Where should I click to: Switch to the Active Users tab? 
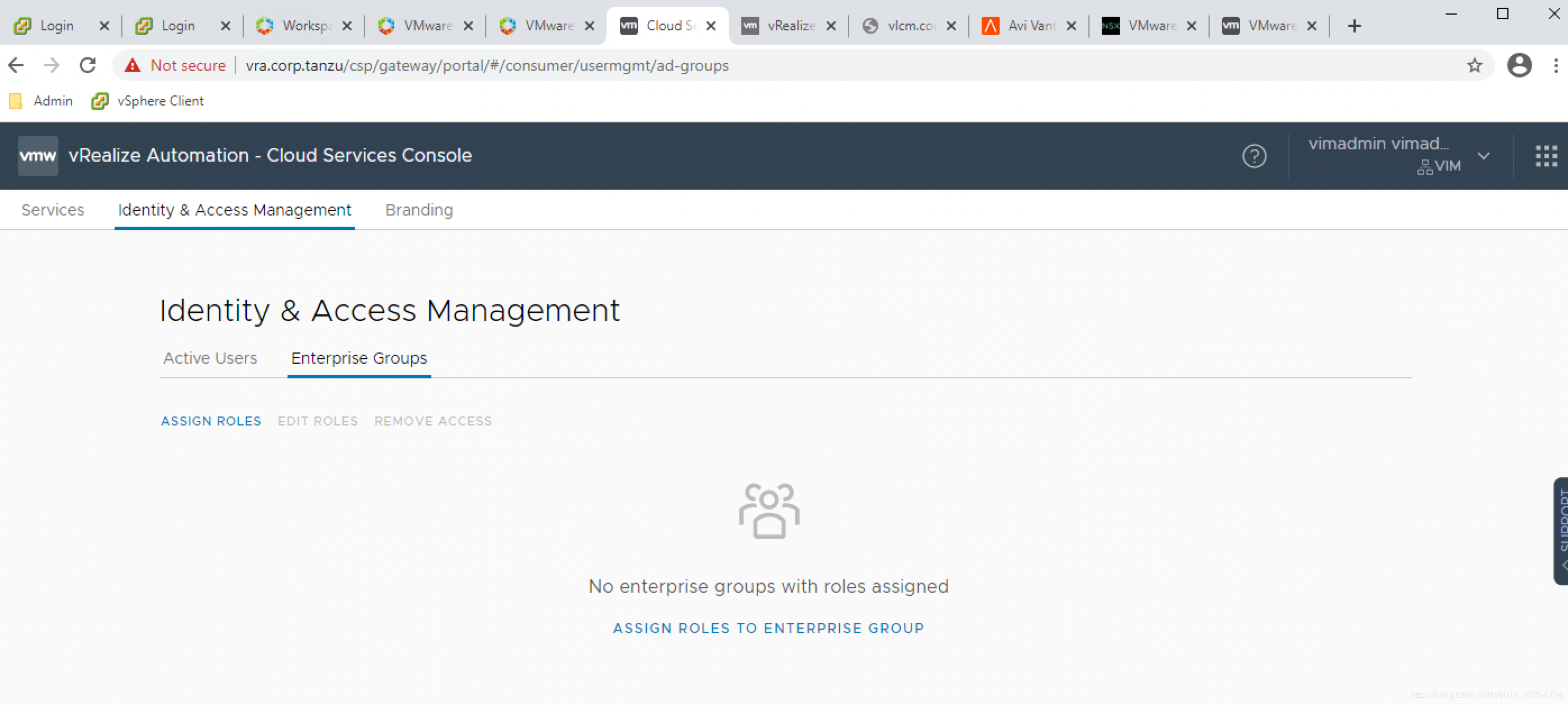tap(210, 358)
